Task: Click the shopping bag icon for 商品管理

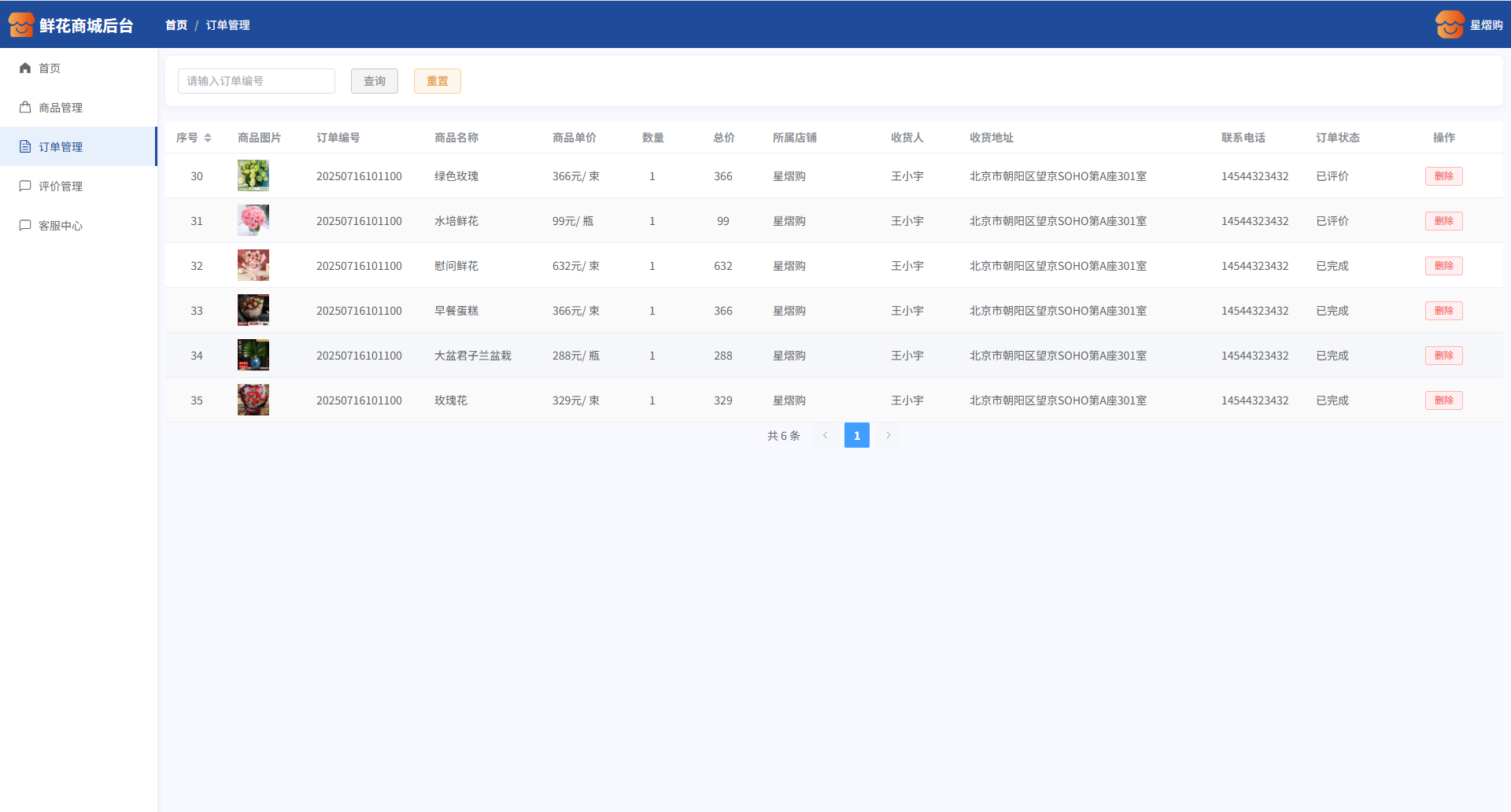Action: 25,108
